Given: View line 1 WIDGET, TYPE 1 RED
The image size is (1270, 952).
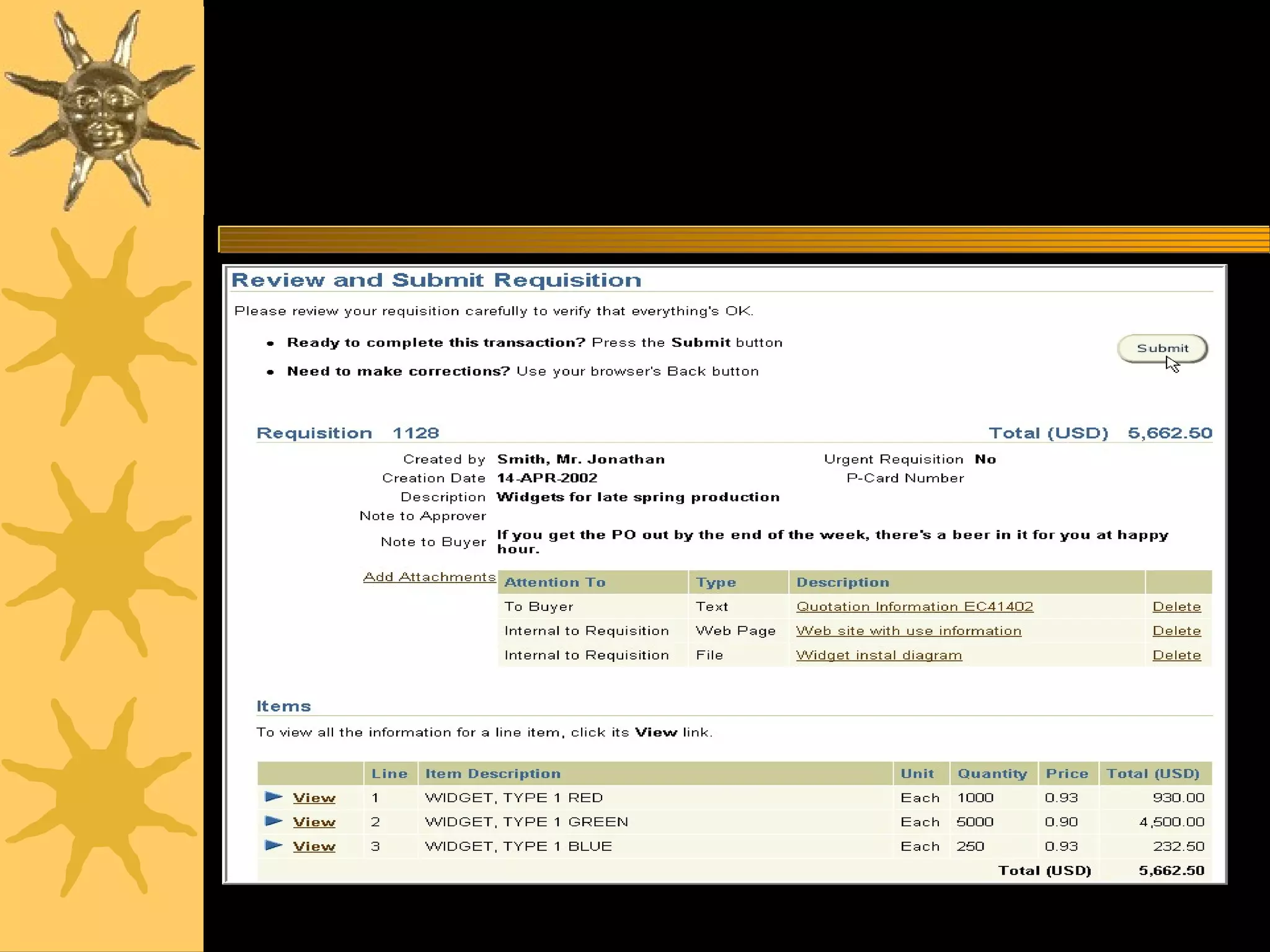Looking at the screenshot, I should 314,798.
